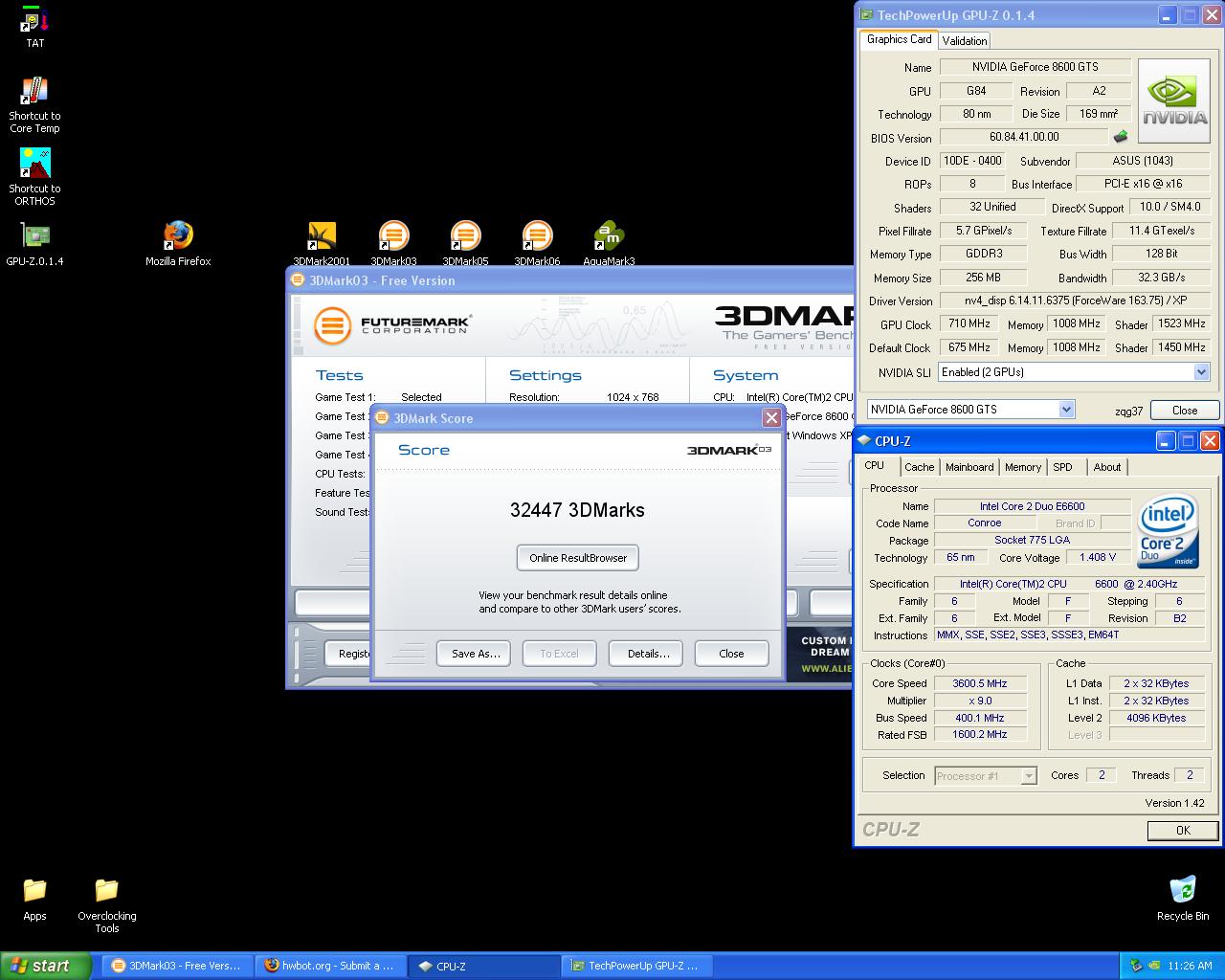Switch to 3DMark03 - Free Version taskbar item

coord(175,966)
